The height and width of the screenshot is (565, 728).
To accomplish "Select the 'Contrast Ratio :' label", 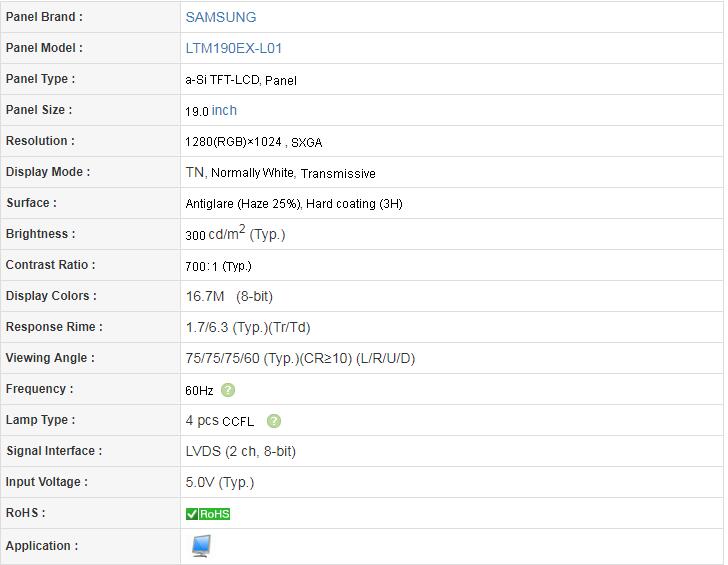I will click(50, 265).
